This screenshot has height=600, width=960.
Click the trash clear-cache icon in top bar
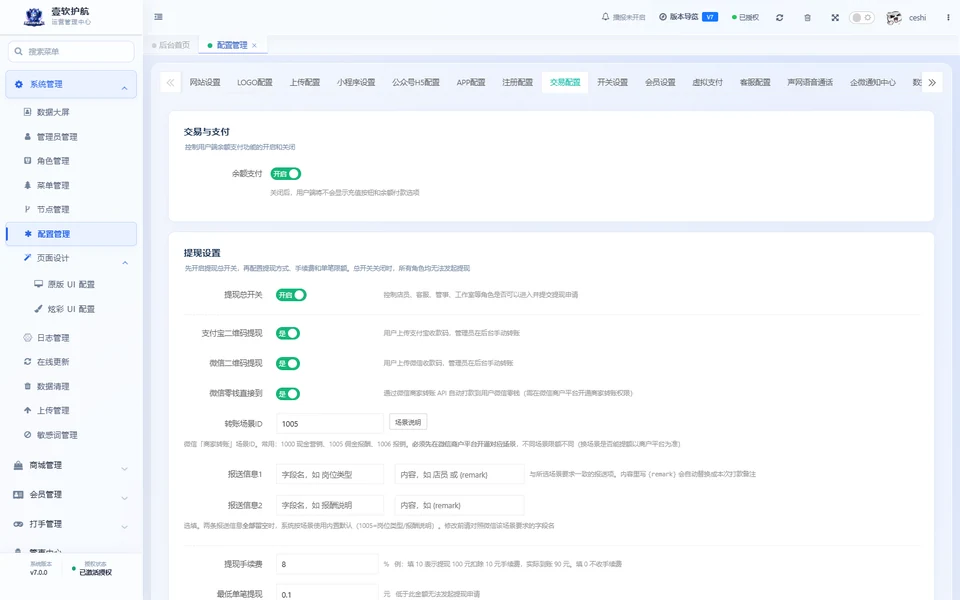click(x=808, y=18)
